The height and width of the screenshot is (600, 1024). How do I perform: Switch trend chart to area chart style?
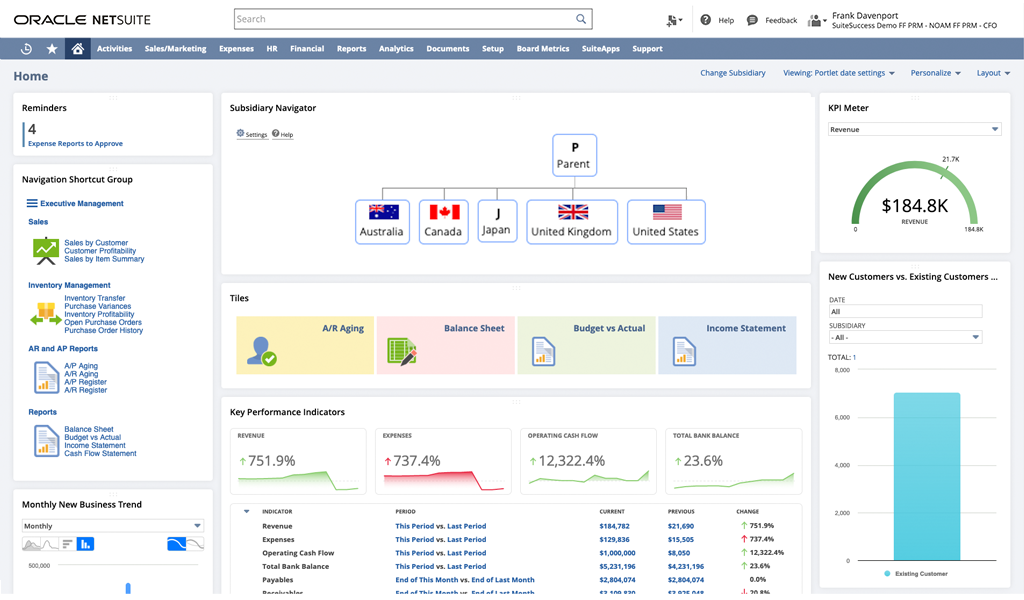[31, 544]
